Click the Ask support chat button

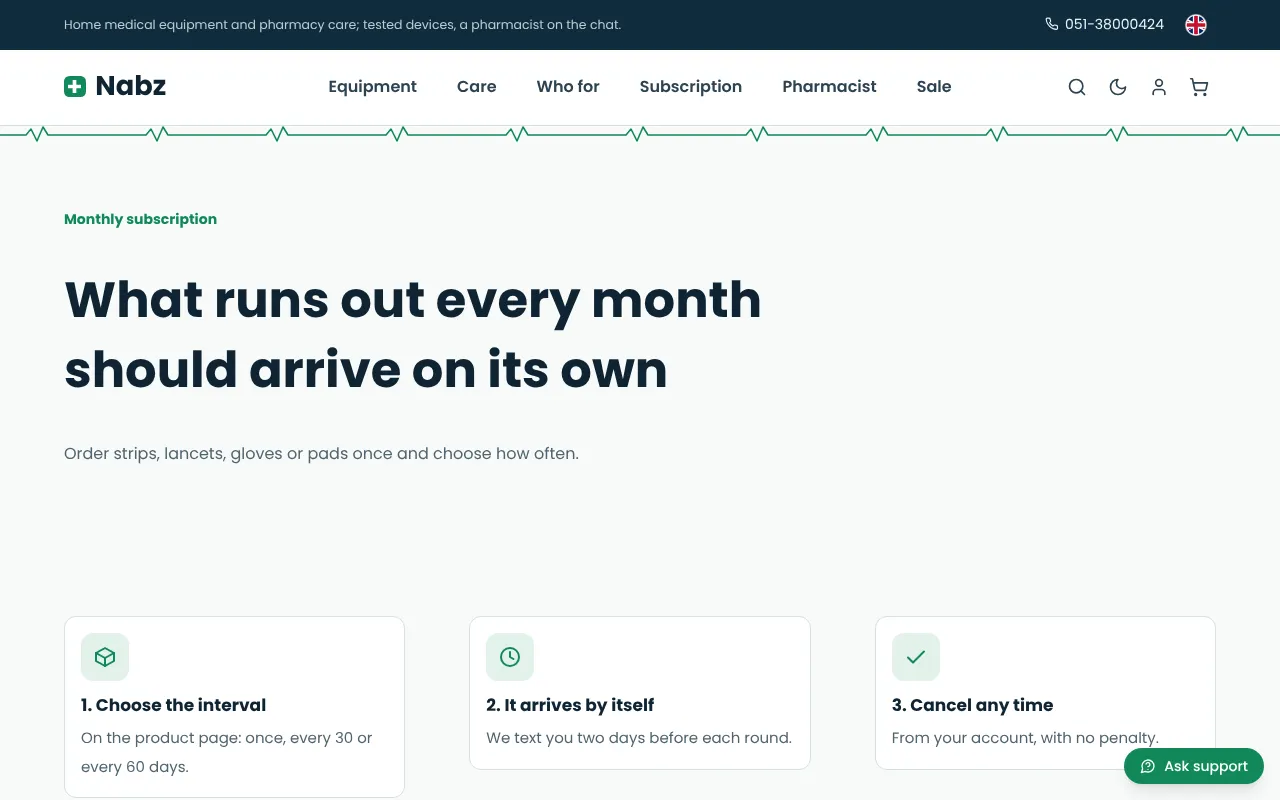click(x=1194, y=766)
